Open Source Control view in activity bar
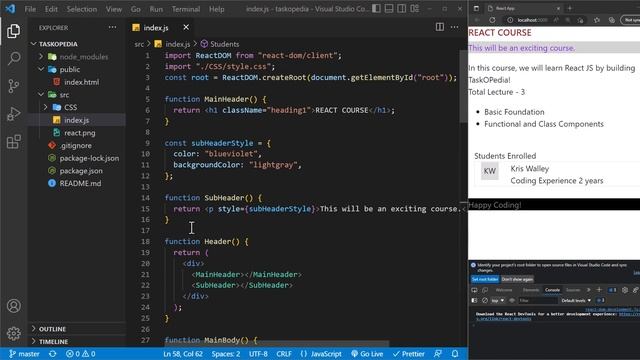 pyautogui.click(x=13, y=86)
